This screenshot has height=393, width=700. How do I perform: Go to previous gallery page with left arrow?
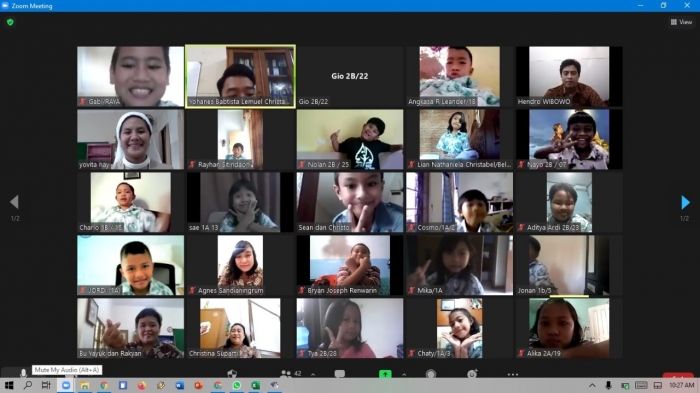[x=15, y=202]
